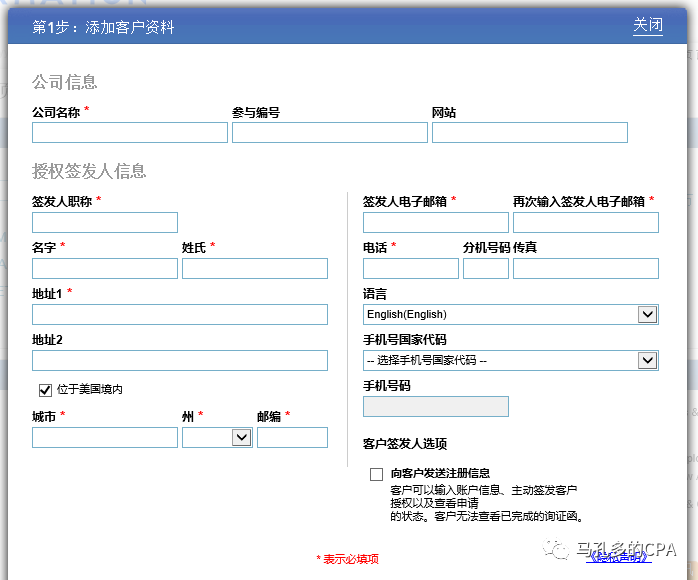Viewport: 698px width, 580px height.
Task: Click the 参与编号 text field
Action: click(329, 133)
